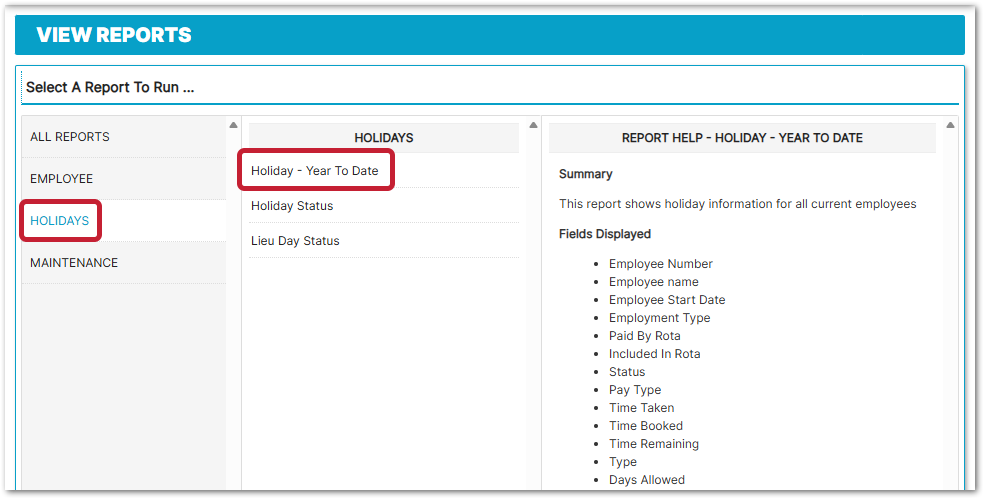The width and height of the screenshot is (984, 499).
Task: Click the Report Help - Holiday - Year To Date header
Action: click(742, 138)
